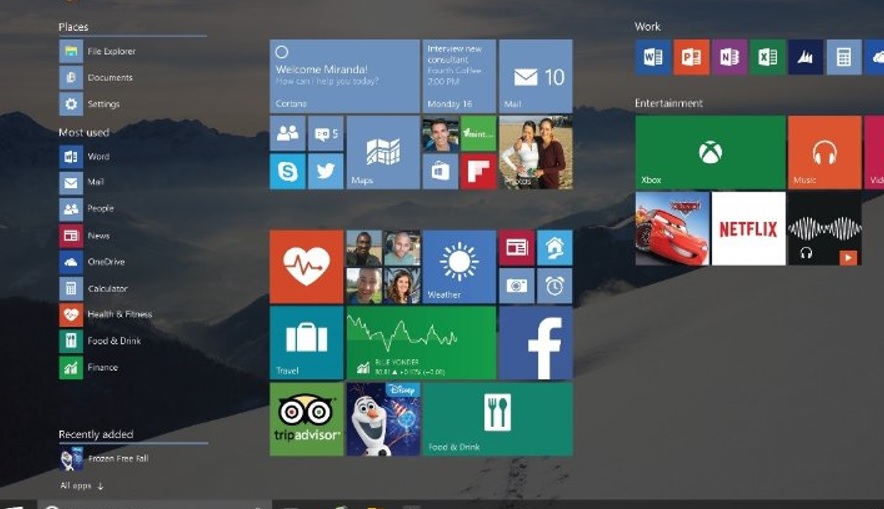This screenshot has height=509, width=884.
Task: Launch Word from Most used list
Action: 85,157
